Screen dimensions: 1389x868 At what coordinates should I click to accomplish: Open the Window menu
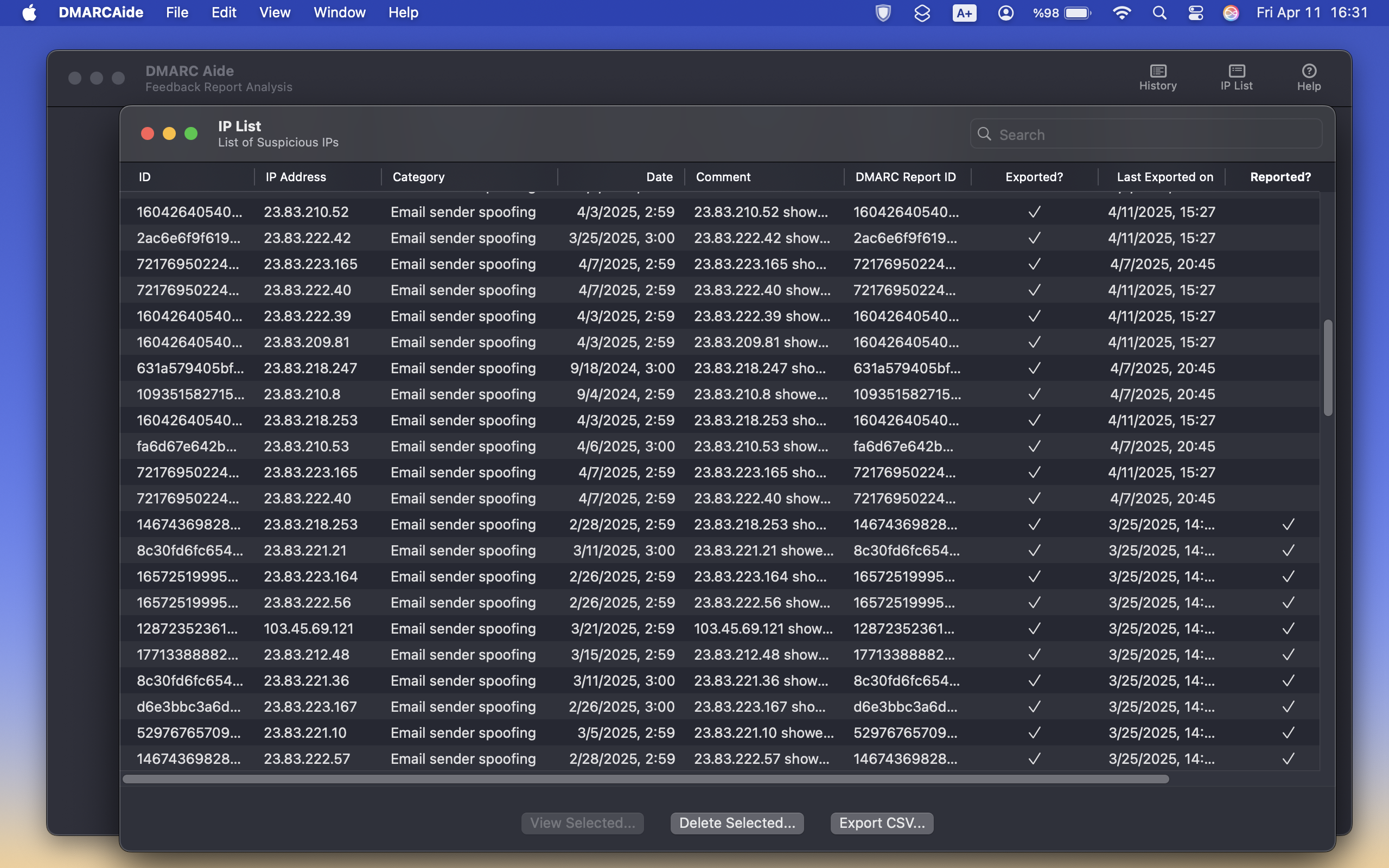tap(339, 12)
